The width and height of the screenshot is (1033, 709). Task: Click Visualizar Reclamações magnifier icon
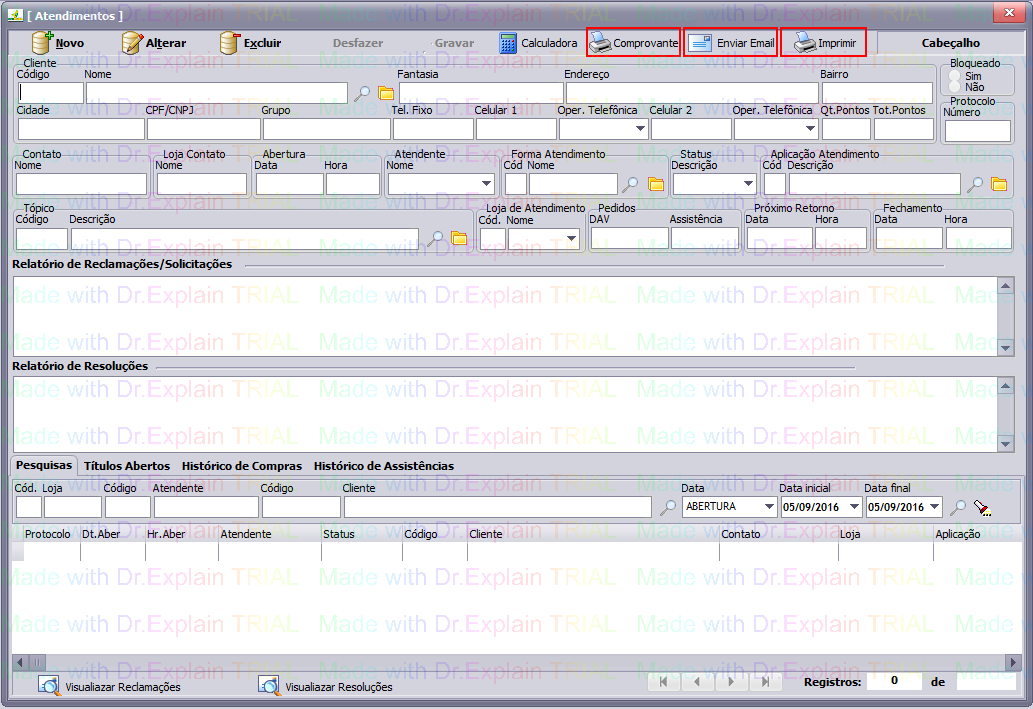coord(48,686)
